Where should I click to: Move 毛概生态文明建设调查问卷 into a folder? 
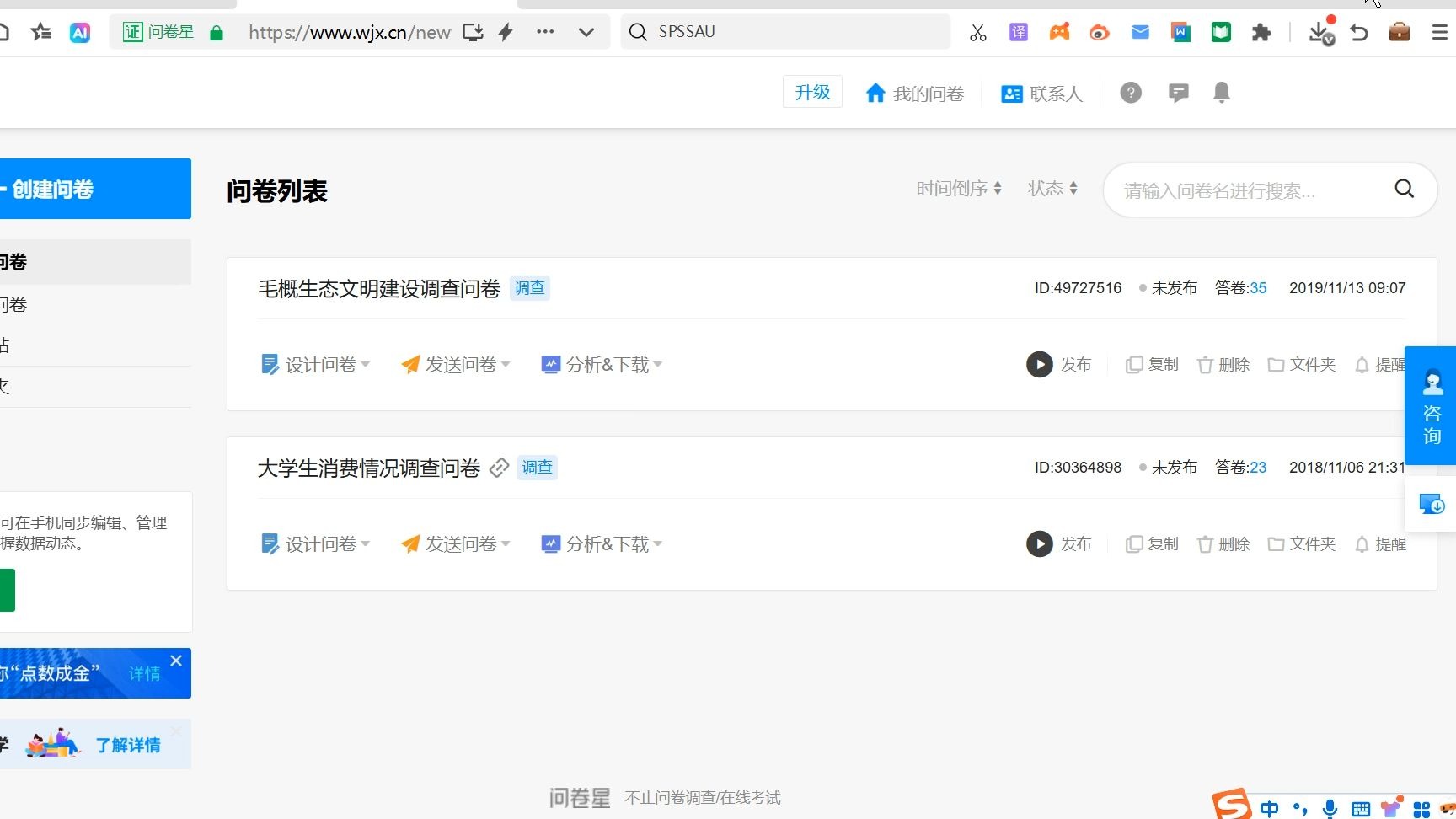pos(1302,364)
